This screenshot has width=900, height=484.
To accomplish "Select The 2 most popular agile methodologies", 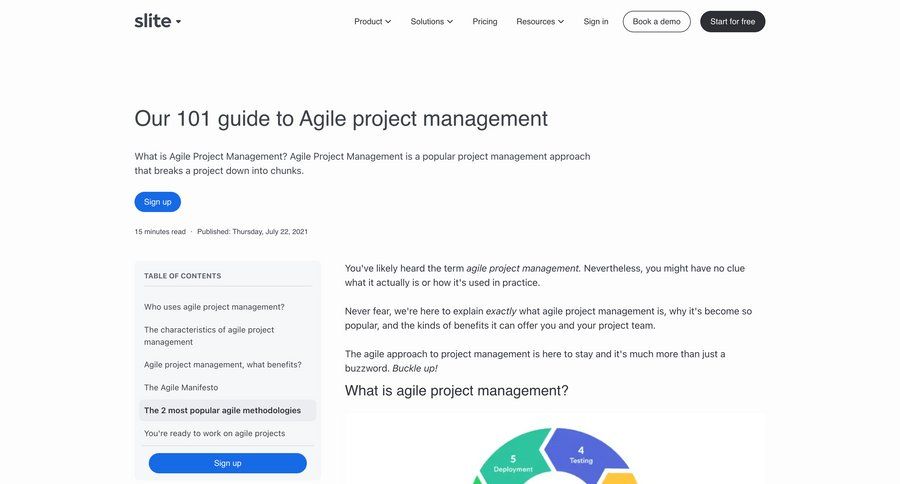I will tap(222, 410).
